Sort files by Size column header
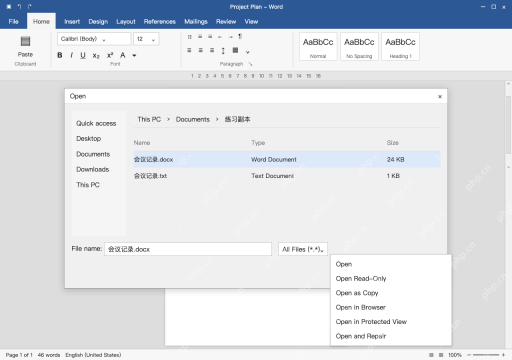This screenshot has width=512, height=360. click(x=393, y=143)
